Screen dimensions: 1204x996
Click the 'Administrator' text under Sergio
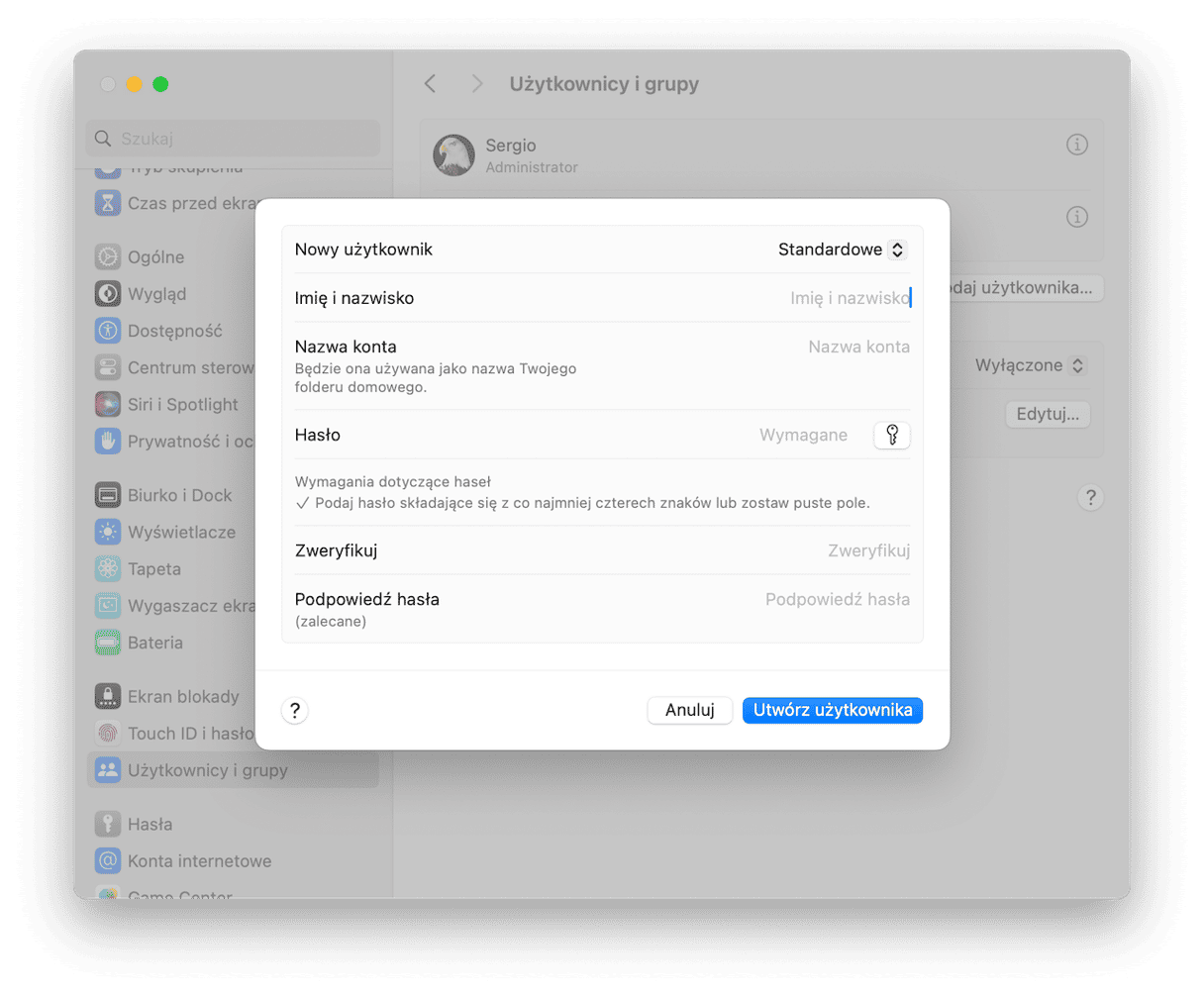click(532, 167)
